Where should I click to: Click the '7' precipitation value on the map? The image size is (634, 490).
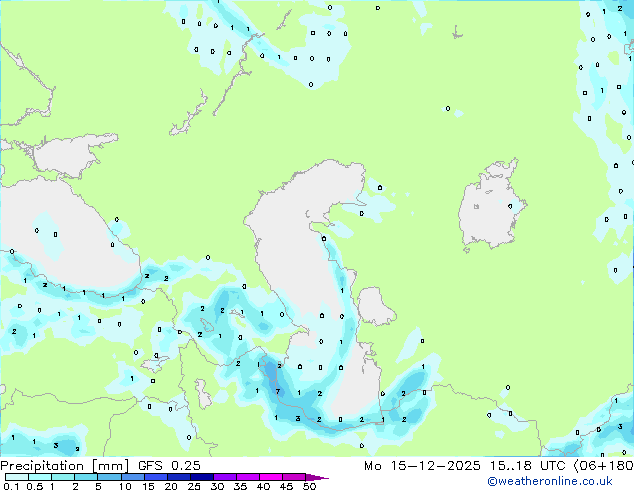point(278,391)
